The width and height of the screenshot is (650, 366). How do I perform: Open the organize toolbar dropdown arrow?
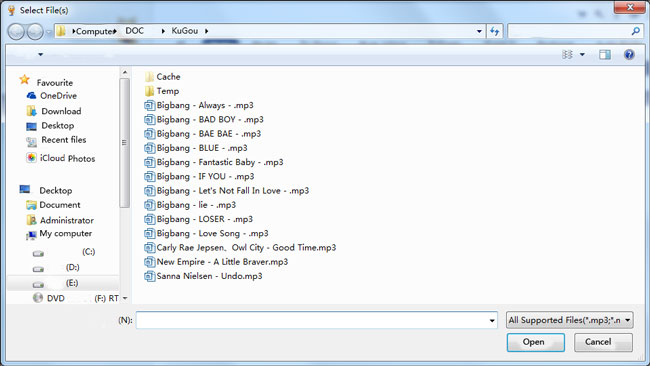click(41, 54)
